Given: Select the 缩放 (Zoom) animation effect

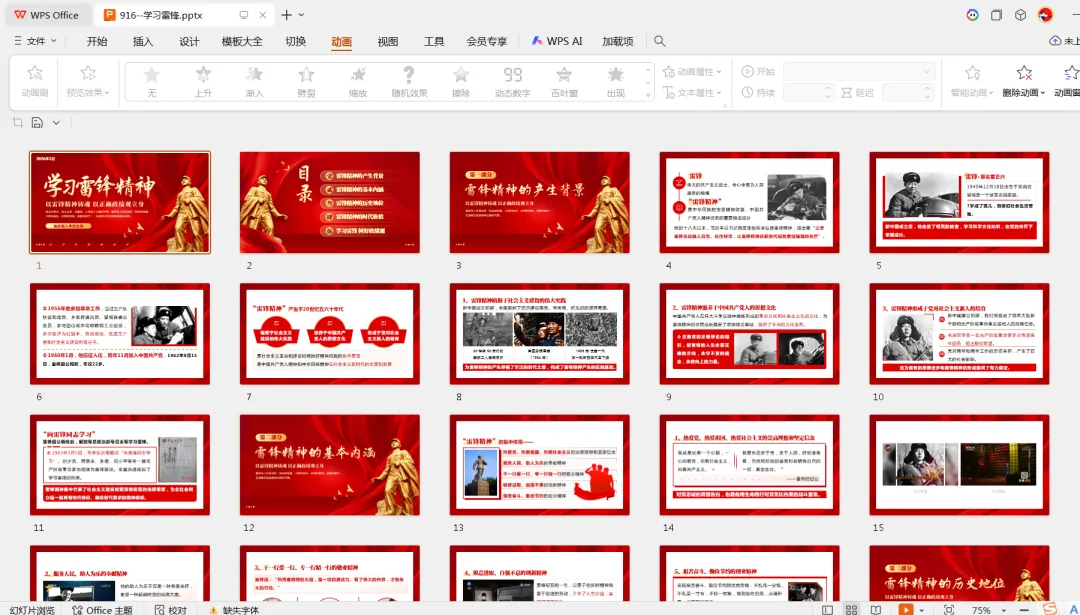Looking at the screenshot, I should click(357, 82).
